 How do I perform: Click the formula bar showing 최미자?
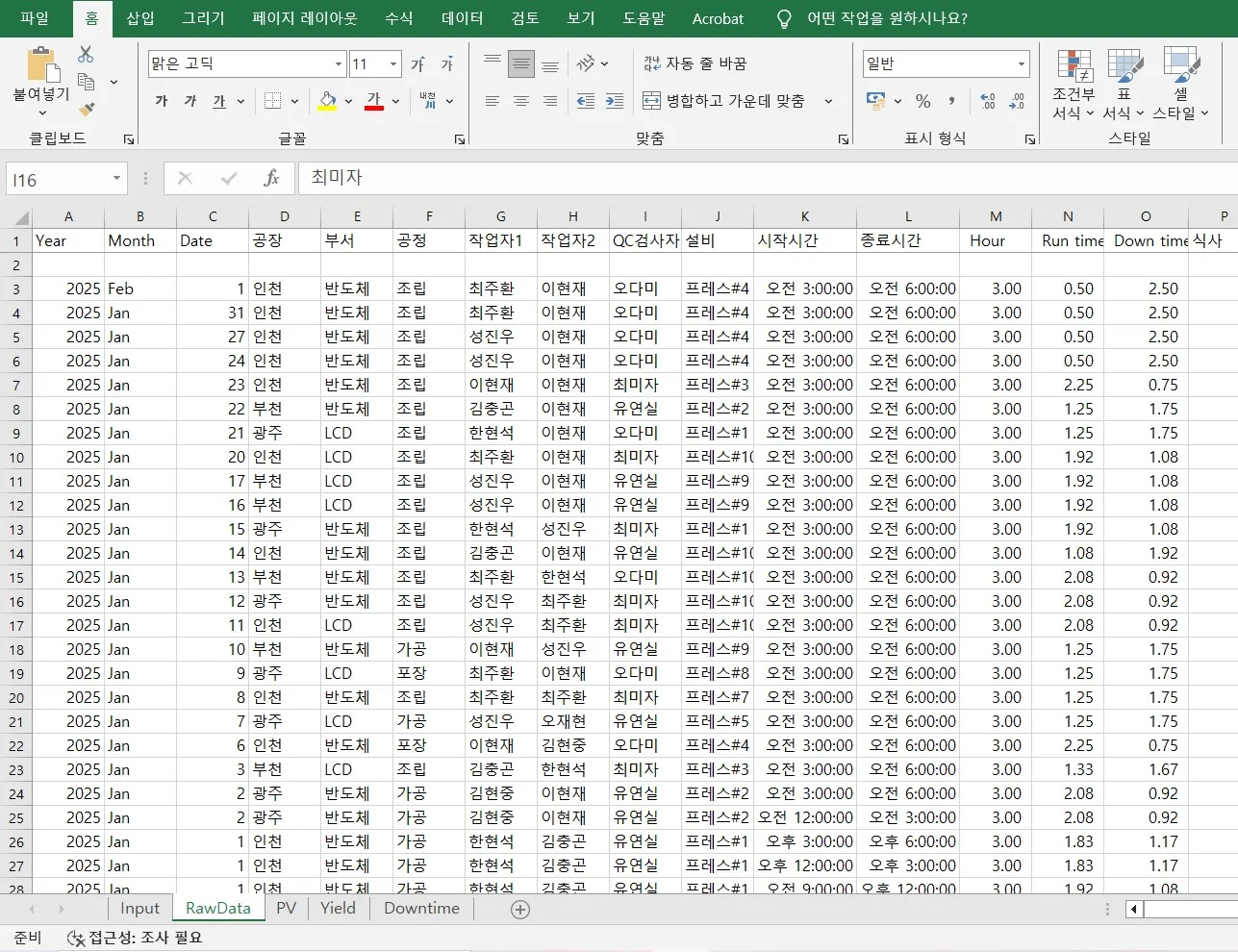coord(767,178)
